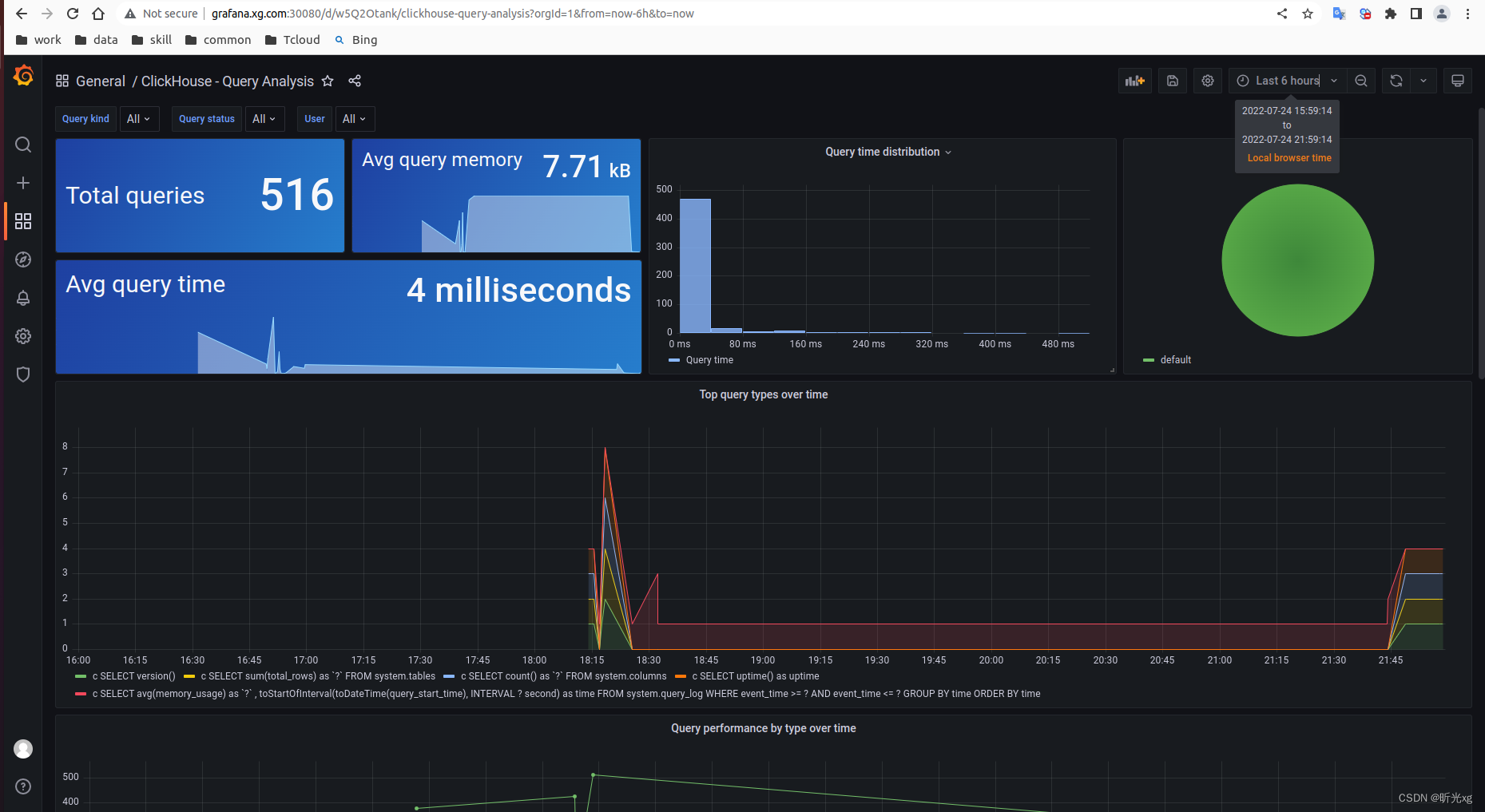The width and height of the screenshot is (1485, 812).
Task: Click the ClickHouse - Query Analysis title
Action: (228, 81)
